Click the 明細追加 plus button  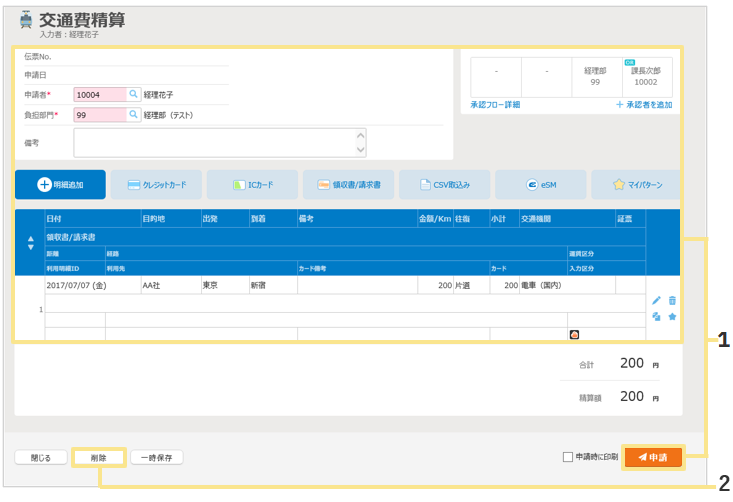[x=60, y=185]
